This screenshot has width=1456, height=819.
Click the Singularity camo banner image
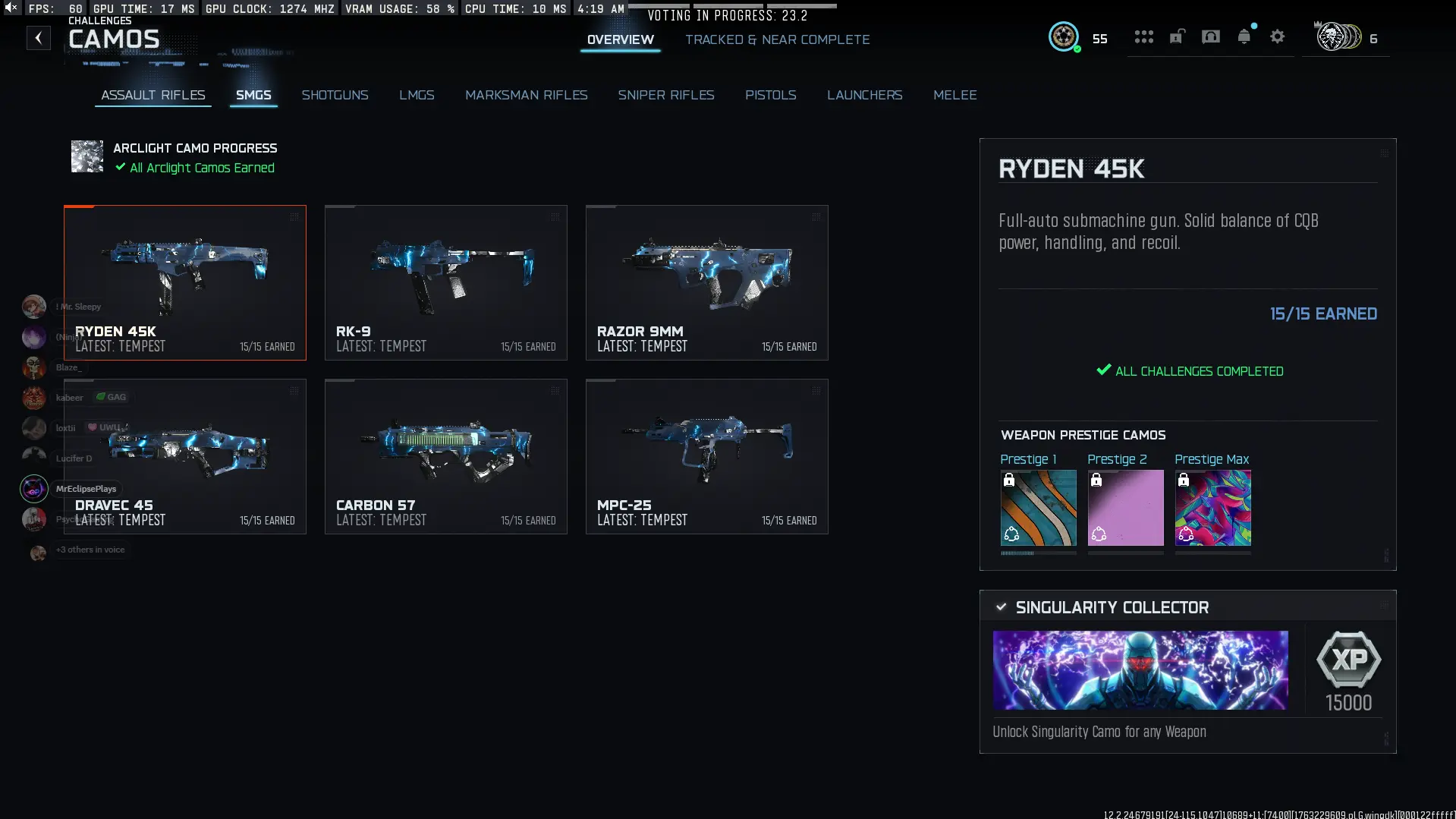(x=1140, y=670)
